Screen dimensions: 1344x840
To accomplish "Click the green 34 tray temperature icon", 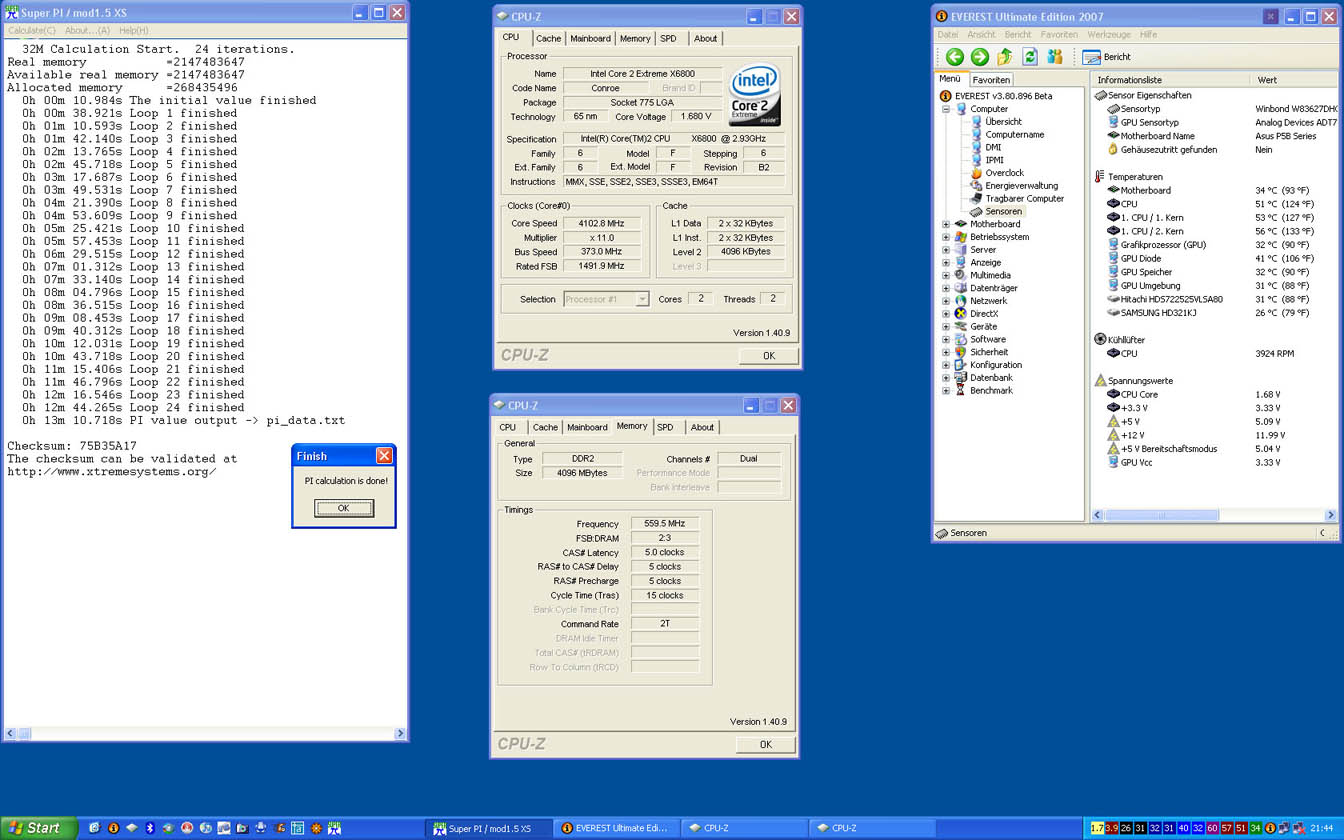I will (x=1256, y=828).
